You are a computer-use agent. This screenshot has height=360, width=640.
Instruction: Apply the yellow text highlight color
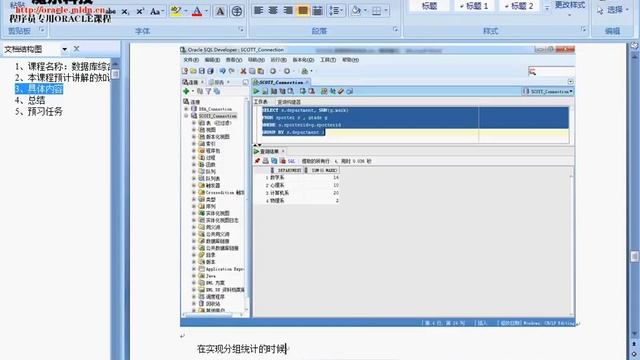(176, 11)
